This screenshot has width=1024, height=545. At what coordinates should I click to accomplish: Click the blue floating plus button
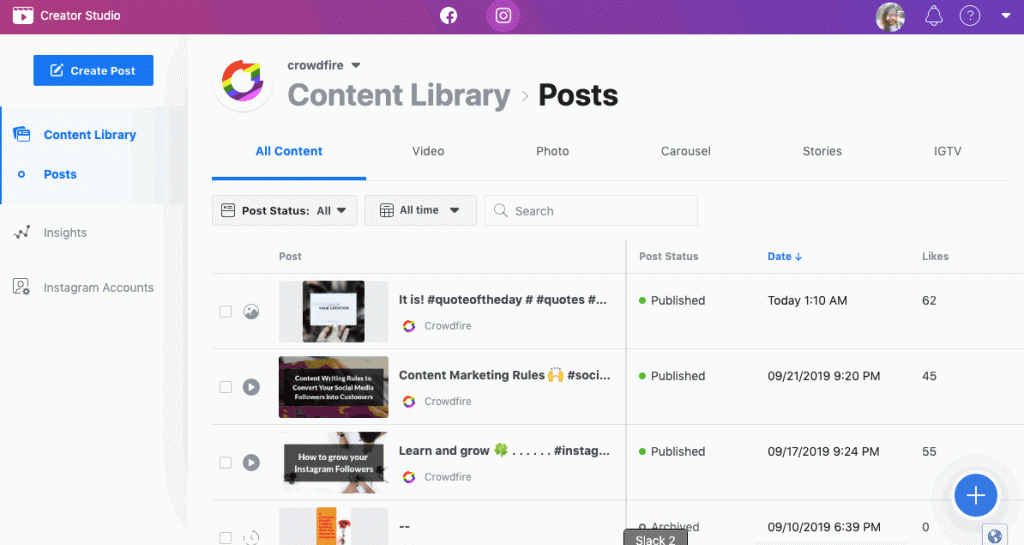[975, 495]
